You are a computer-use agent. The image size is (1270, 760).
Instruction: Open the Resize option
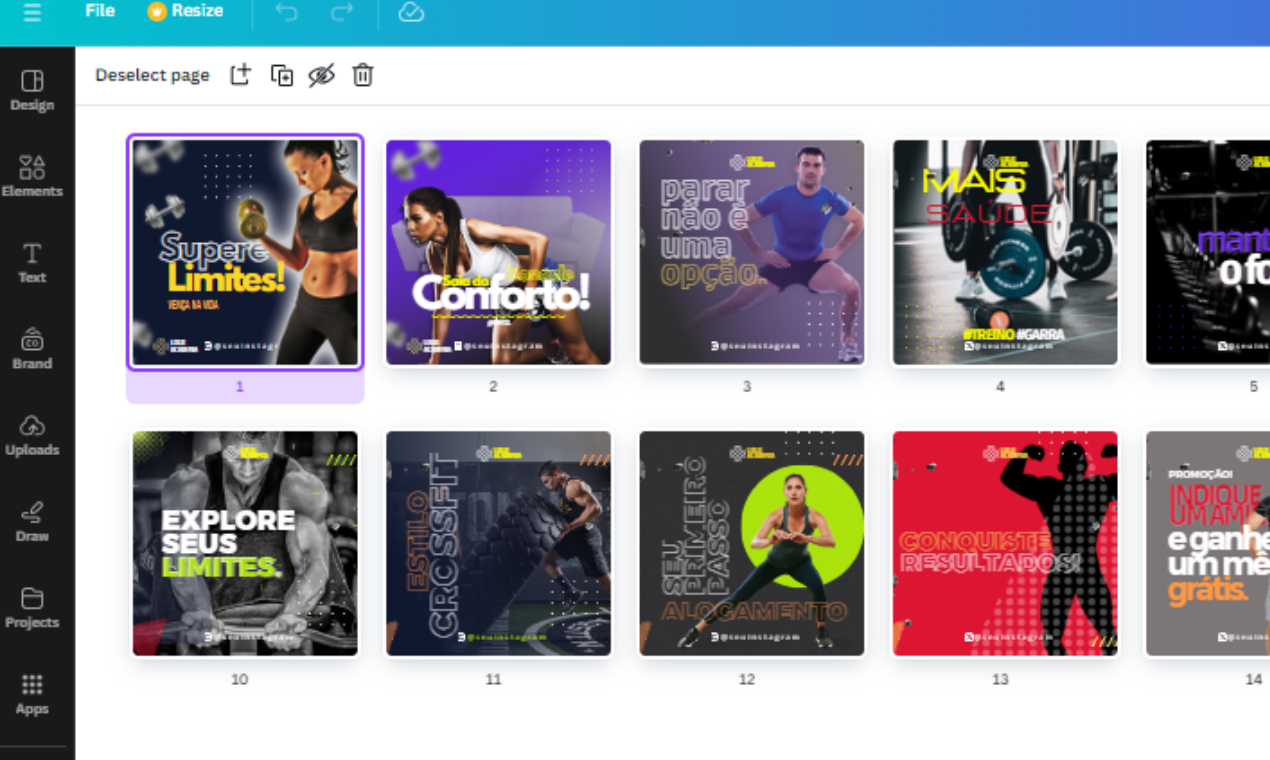(x=186, y=11)
